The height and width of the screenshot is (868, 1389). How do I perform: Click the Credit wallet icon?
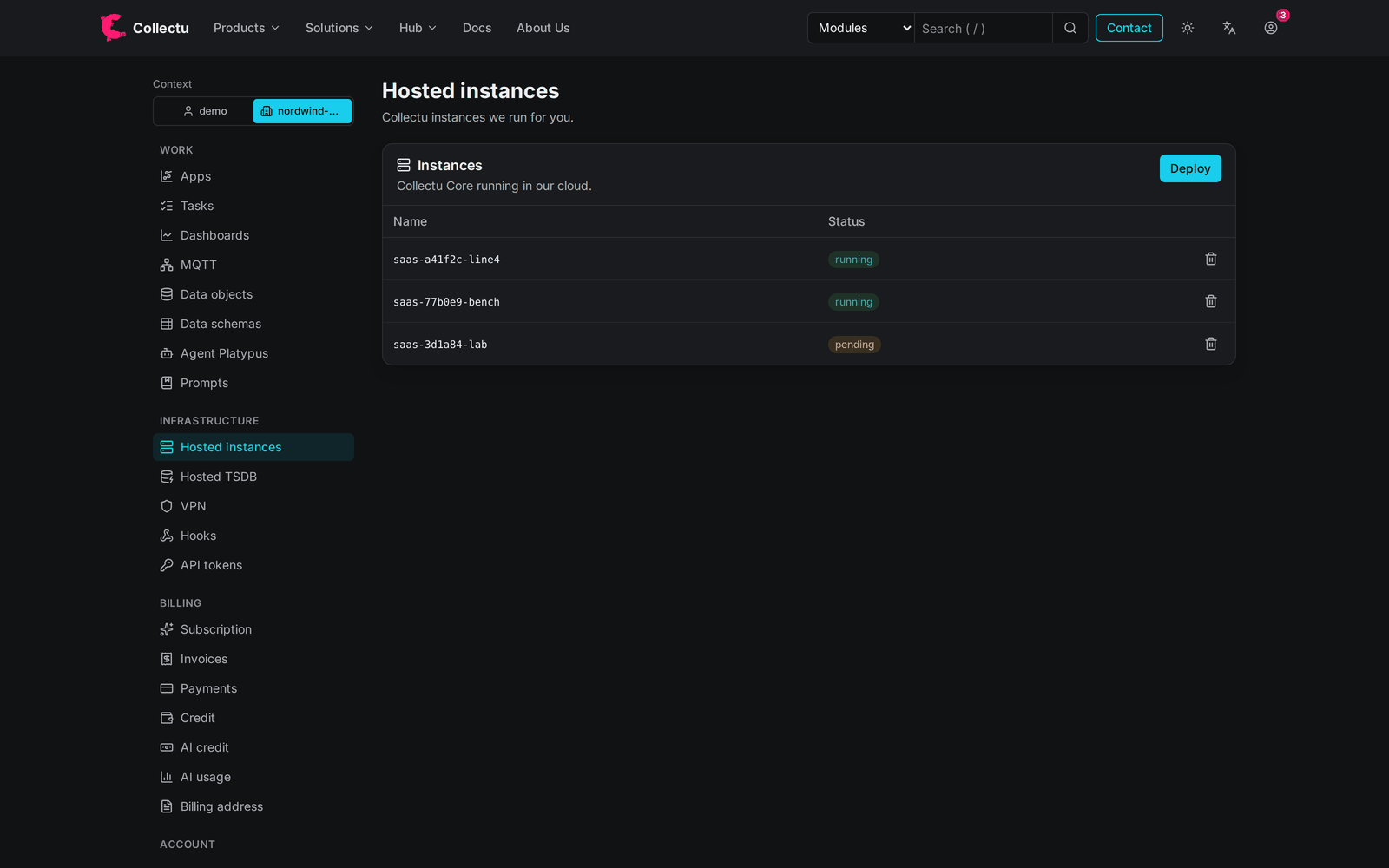click(167, 718)
